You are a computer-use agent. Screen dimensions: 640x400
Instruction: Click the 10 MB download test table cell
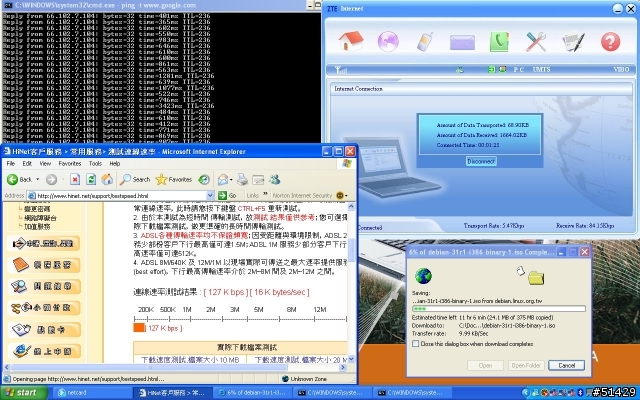click(190, 360)
